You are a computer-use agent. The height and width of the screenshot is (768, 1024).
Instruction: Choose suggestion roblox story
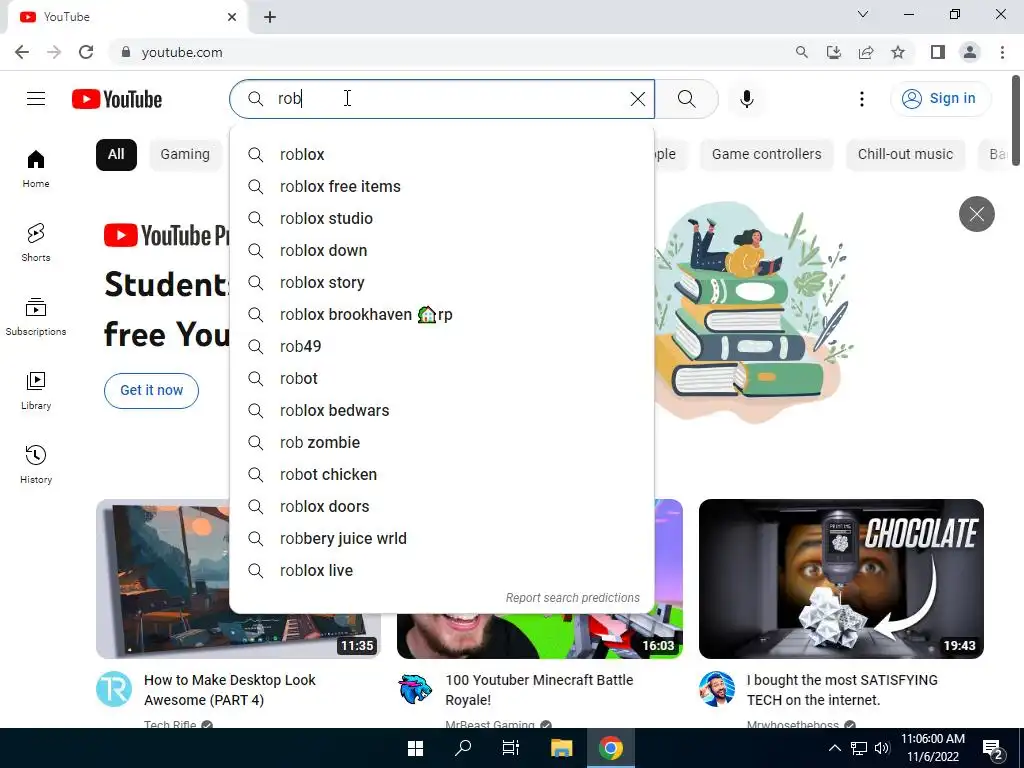tap(442, 283)
